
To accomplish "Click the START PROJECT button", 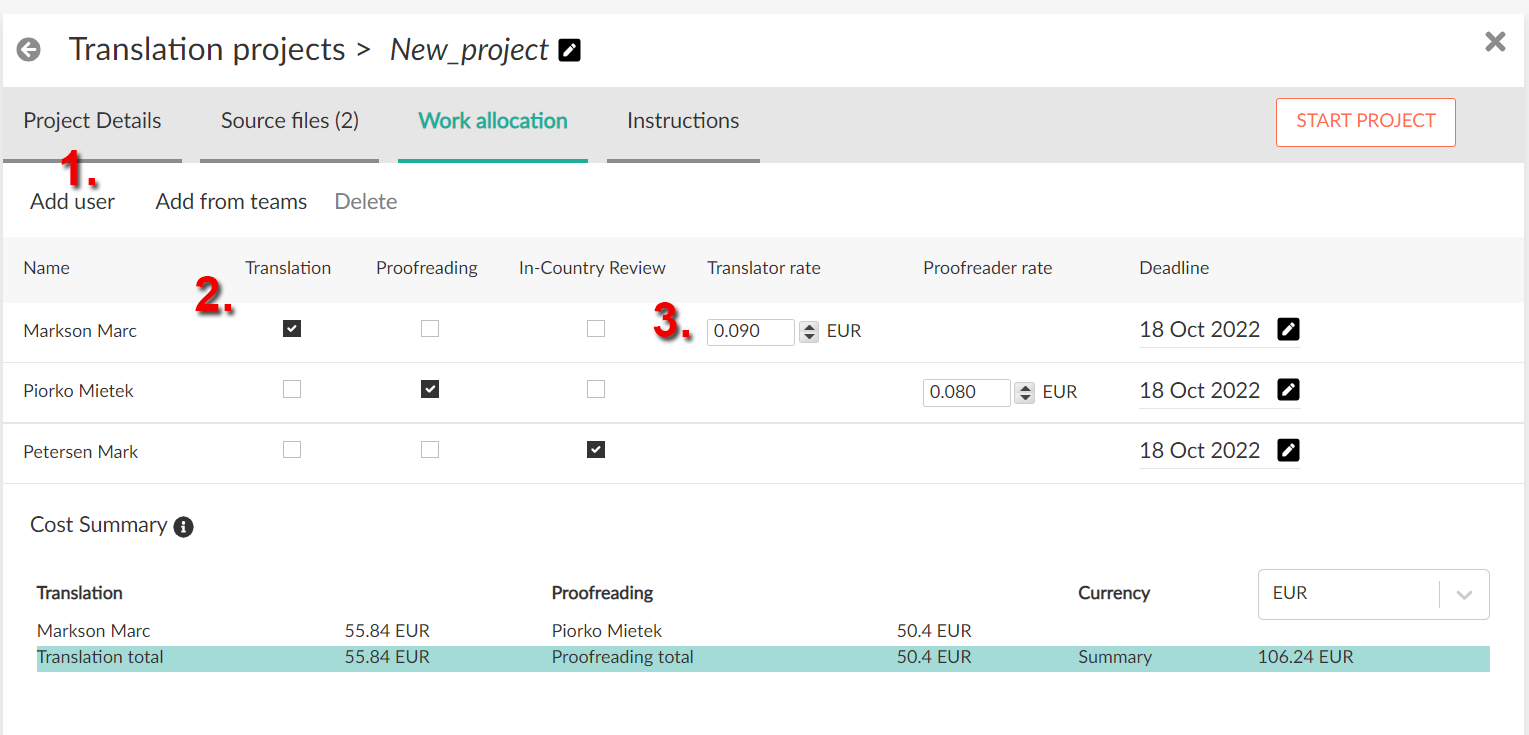I will tap(1366, 122).
